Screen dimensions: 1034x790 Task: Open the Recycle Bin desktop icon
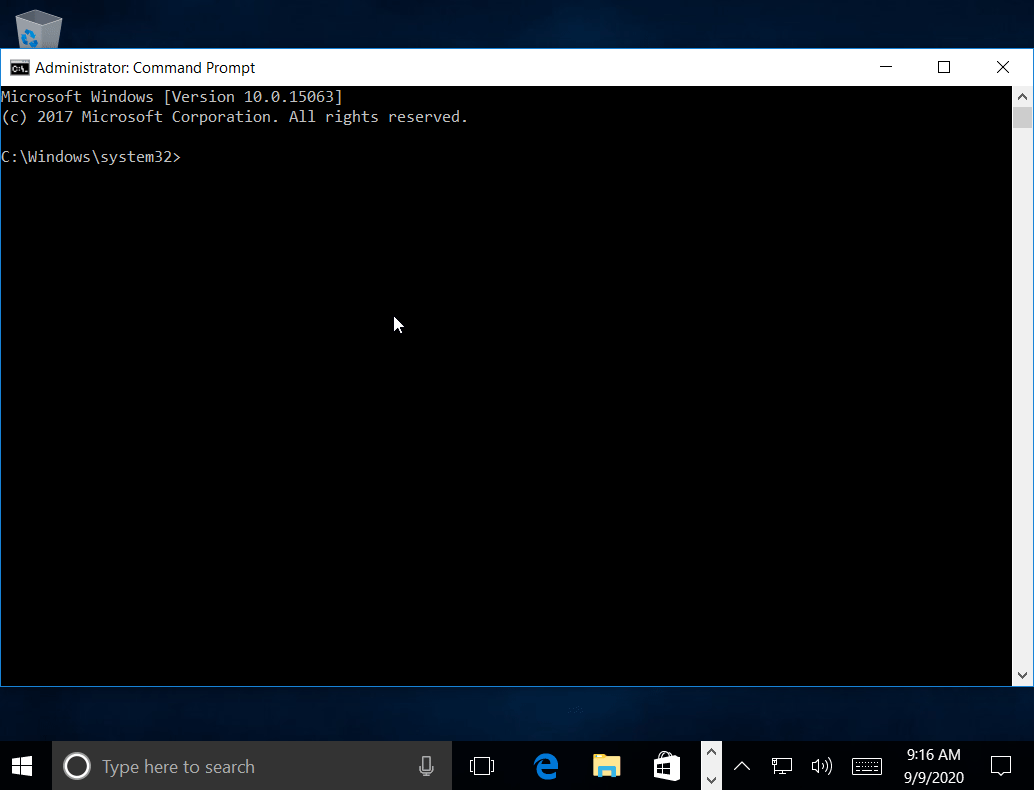(38, 29)
